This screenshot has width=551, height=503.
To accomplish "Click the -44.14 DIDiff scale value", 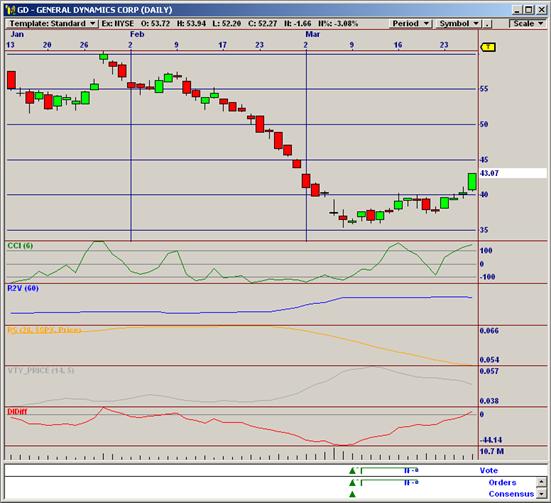I will (491, 440).
